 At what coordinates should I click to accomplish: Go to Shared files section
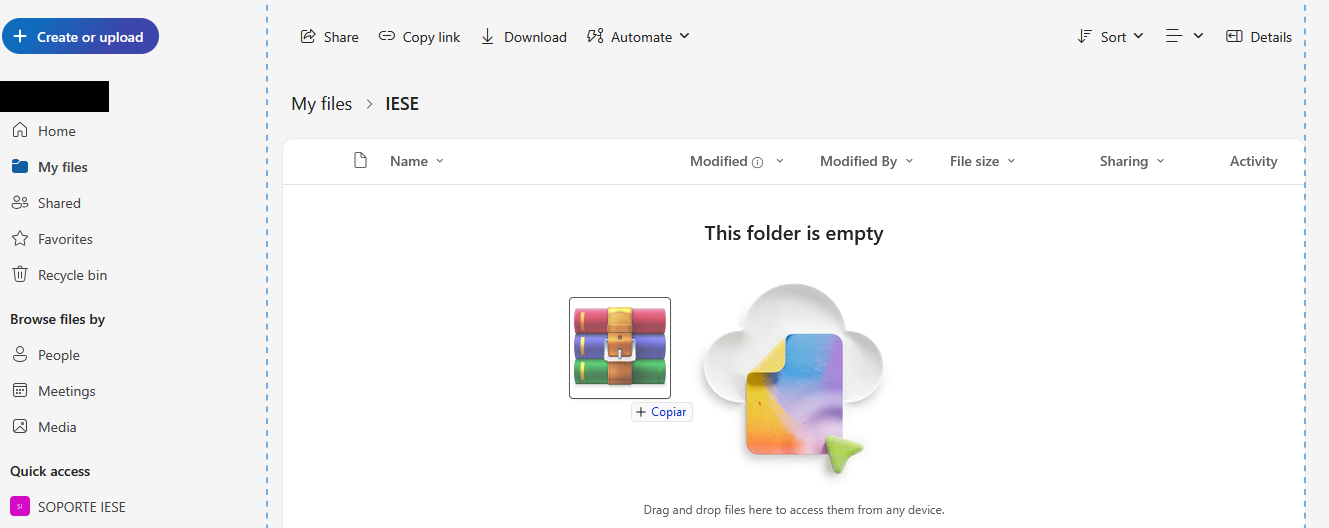click(x=58, y=203)
